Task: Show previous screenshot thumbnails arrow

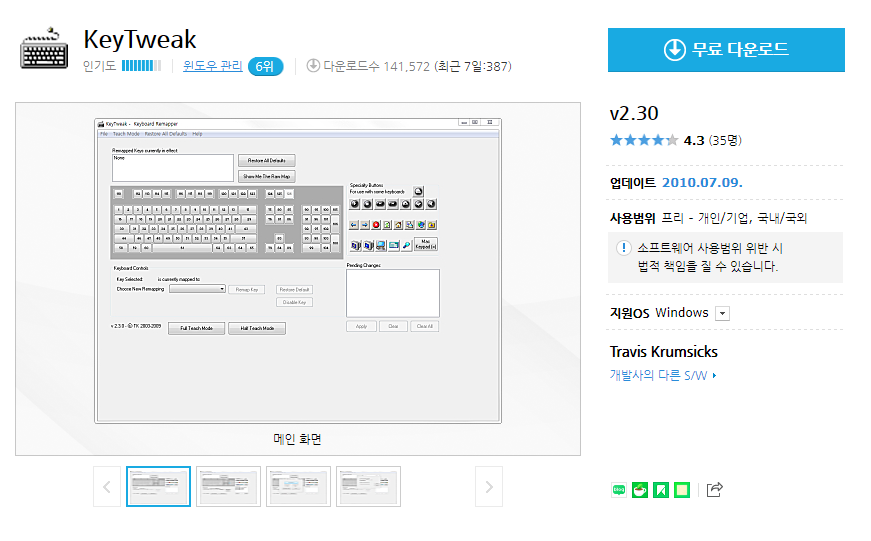Action: [107, 487]
